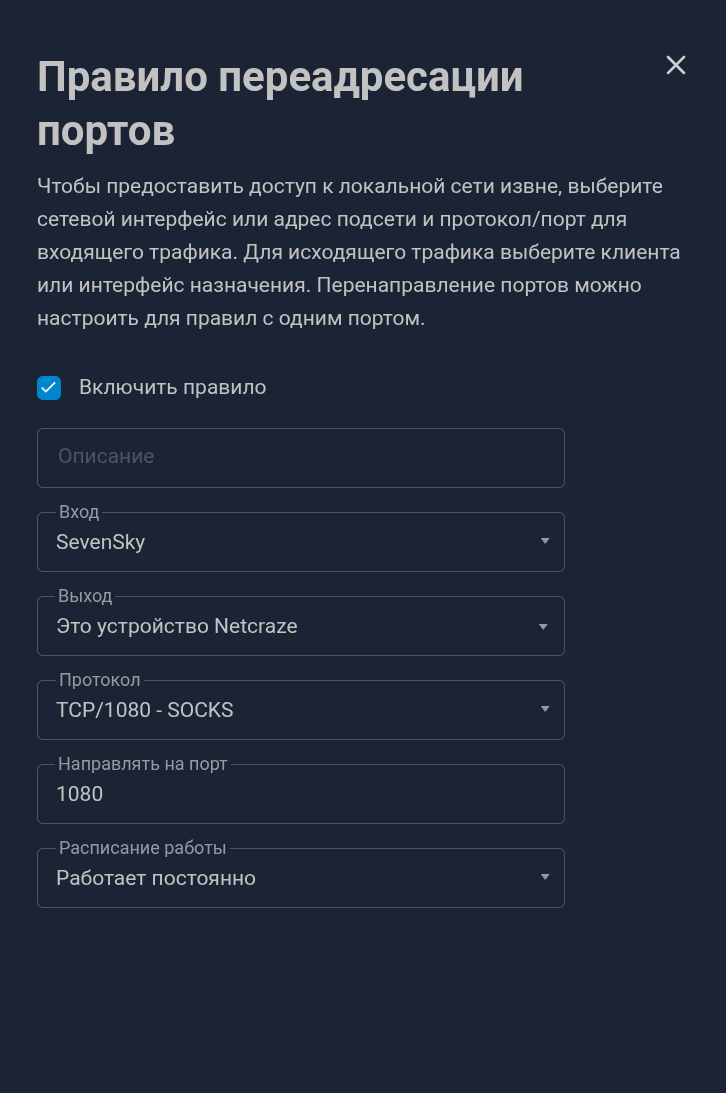Toggle the 'Включить правило' checkbox
The height and width of the screenshot is (1093, 726).
[49, 388]
